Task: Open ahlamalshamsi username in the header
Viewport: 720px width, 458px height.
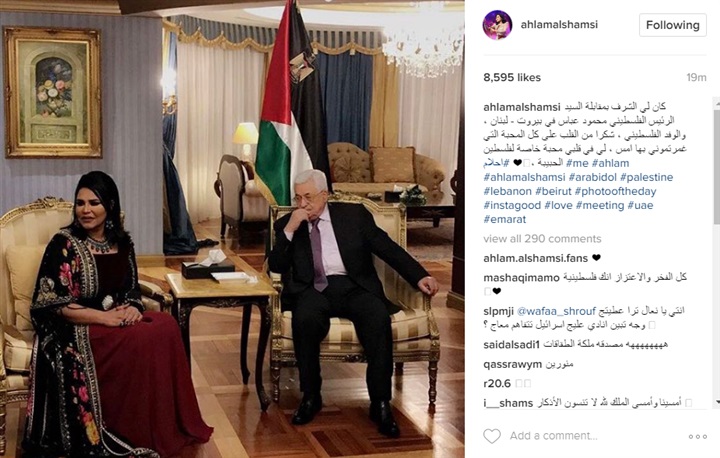Action: point(559,24)
